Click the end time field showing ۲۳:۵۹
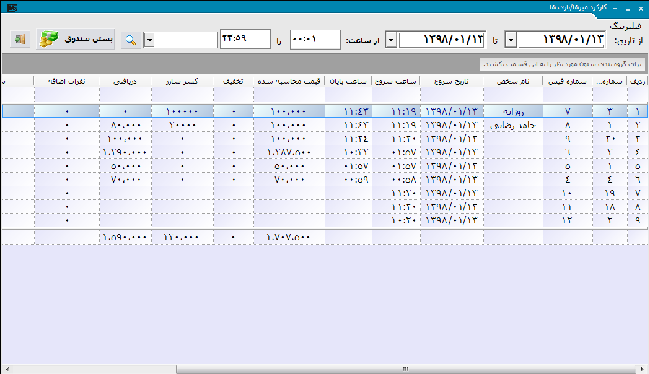 [245, 39]
